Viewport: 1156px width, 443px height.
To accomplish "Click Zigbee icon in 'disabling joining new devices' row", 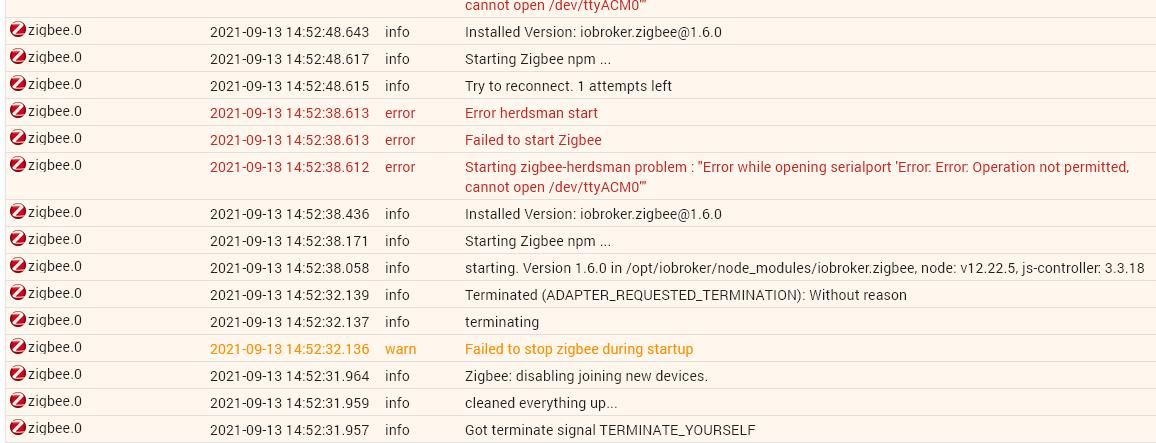I will pyautogui.click(x=18, y=375).
